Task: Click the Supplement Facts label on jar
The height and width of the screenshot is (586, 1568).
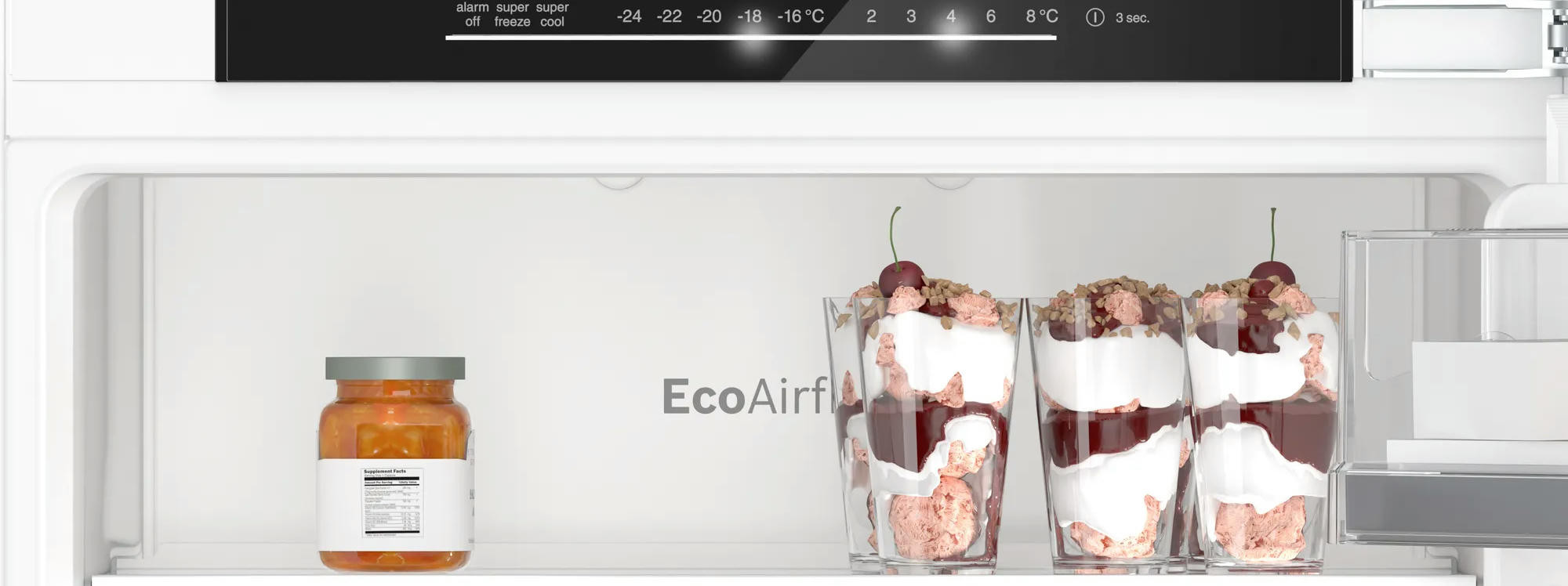Action: [x=391, y=501]
